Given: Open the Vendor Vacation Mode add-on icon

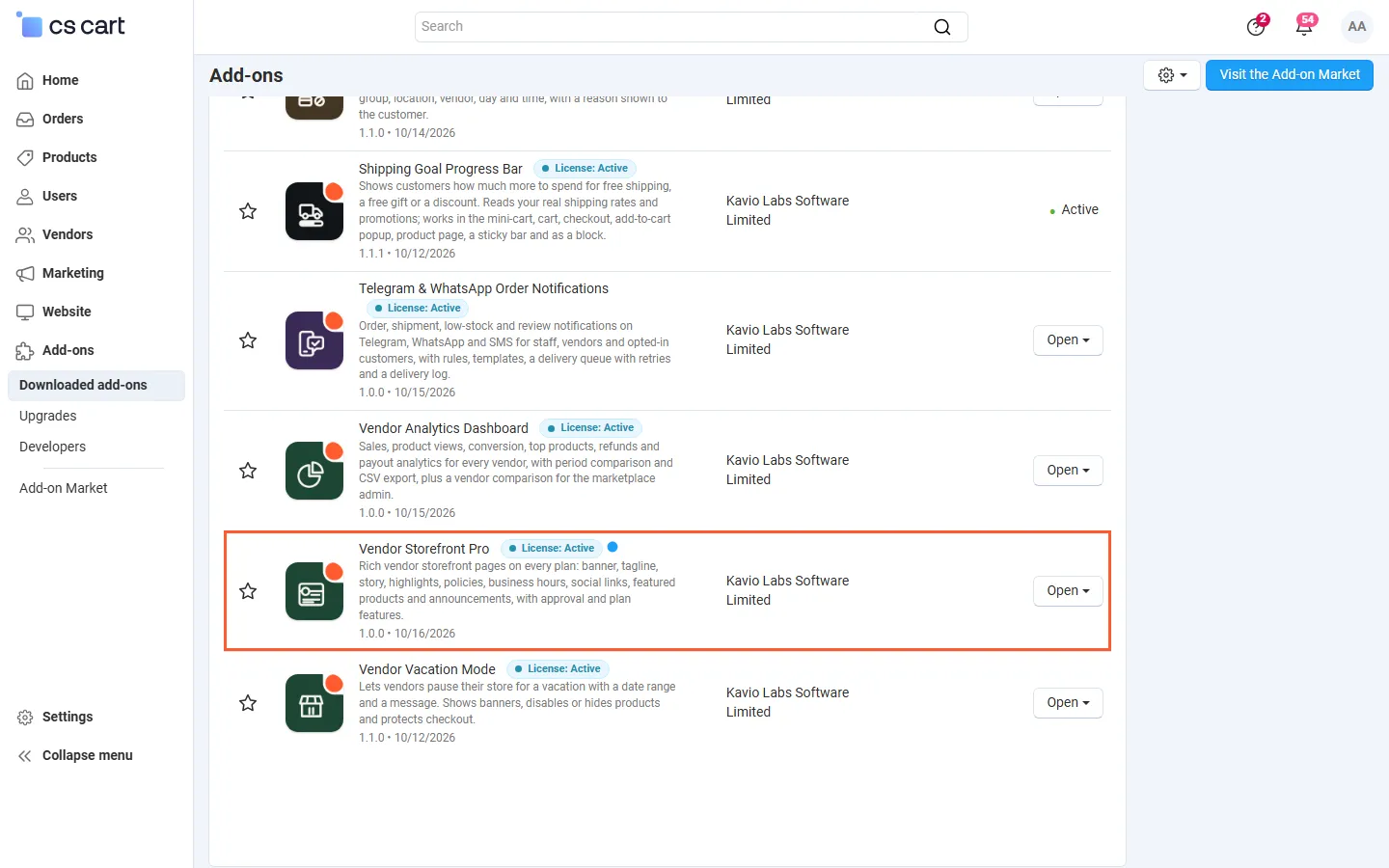Looking at the screenshot, I should click(x=314, y=703).
